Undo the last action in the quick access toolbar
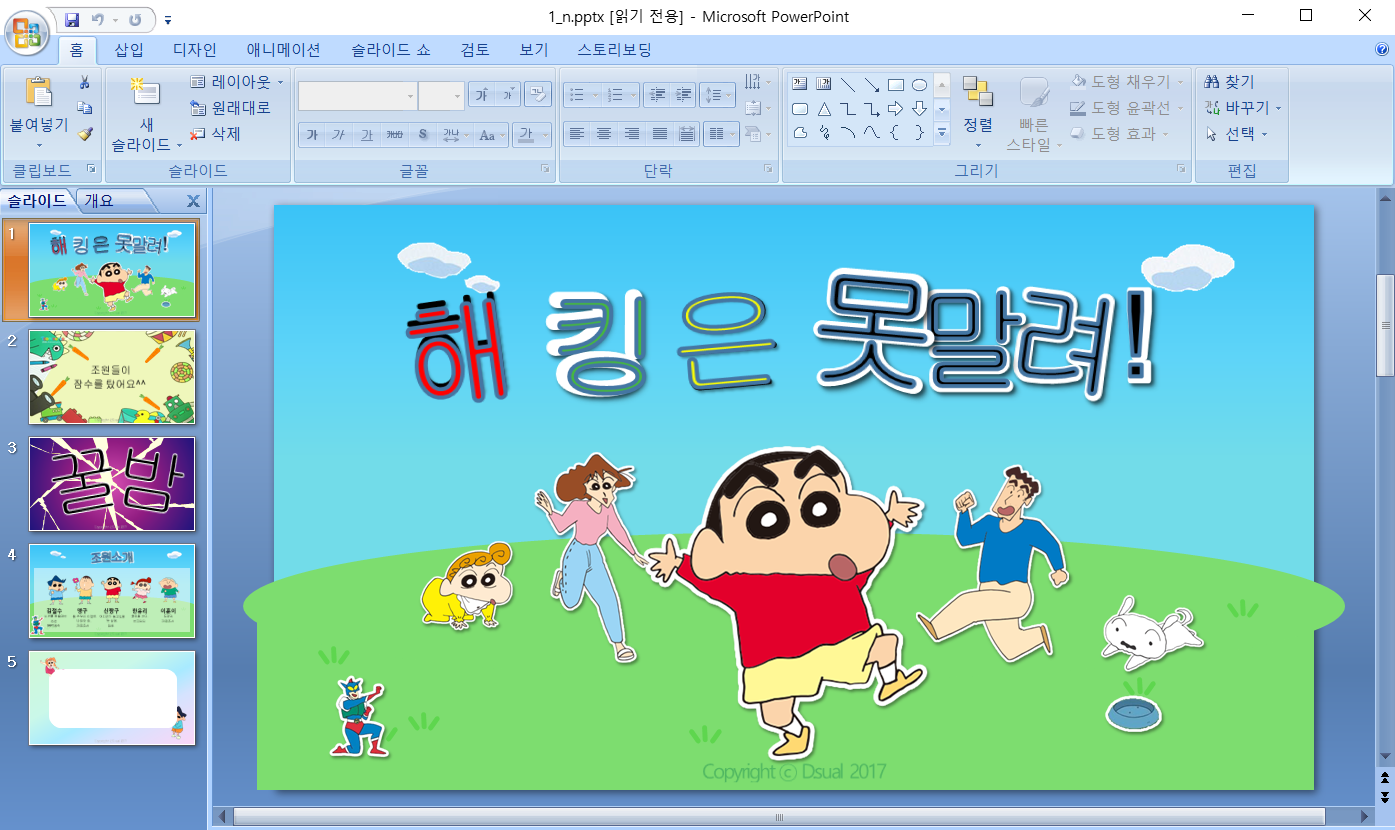Image resolution: width=1395 pixels, height=830 pixels. pyautogui.click(x=97, y=18)
